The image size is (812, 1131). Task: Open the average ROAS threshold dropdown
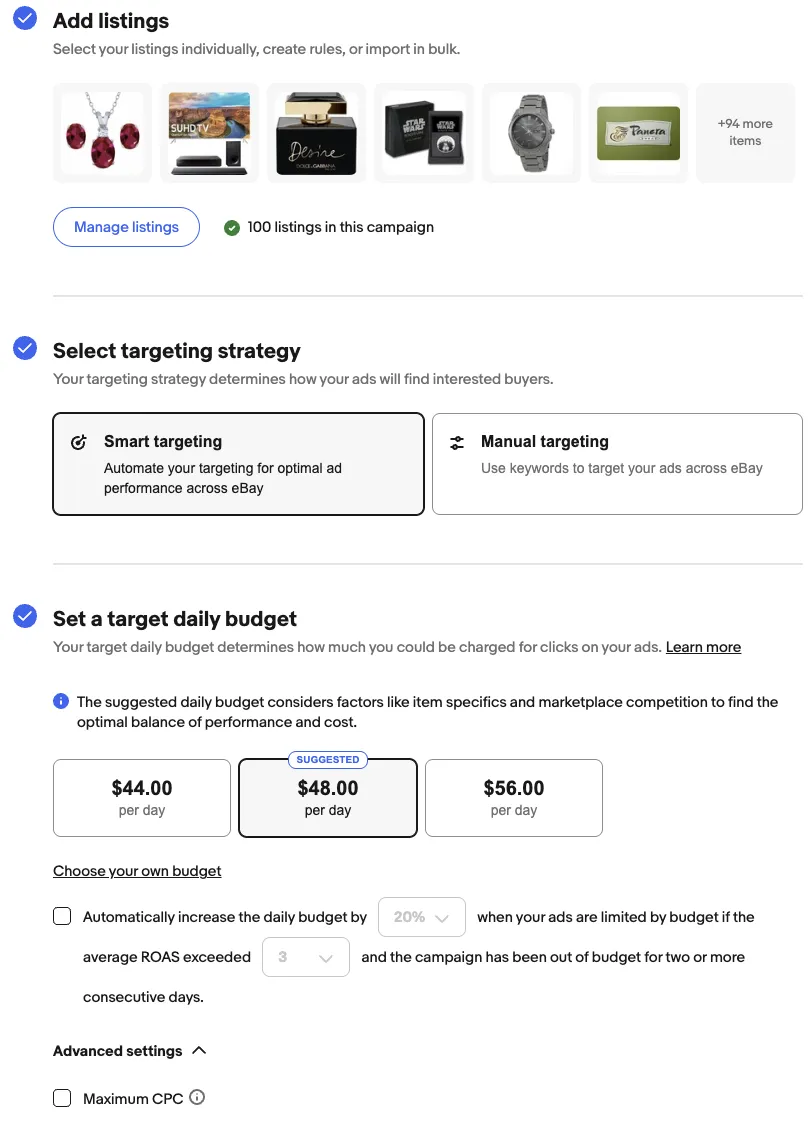coord(305,957)
